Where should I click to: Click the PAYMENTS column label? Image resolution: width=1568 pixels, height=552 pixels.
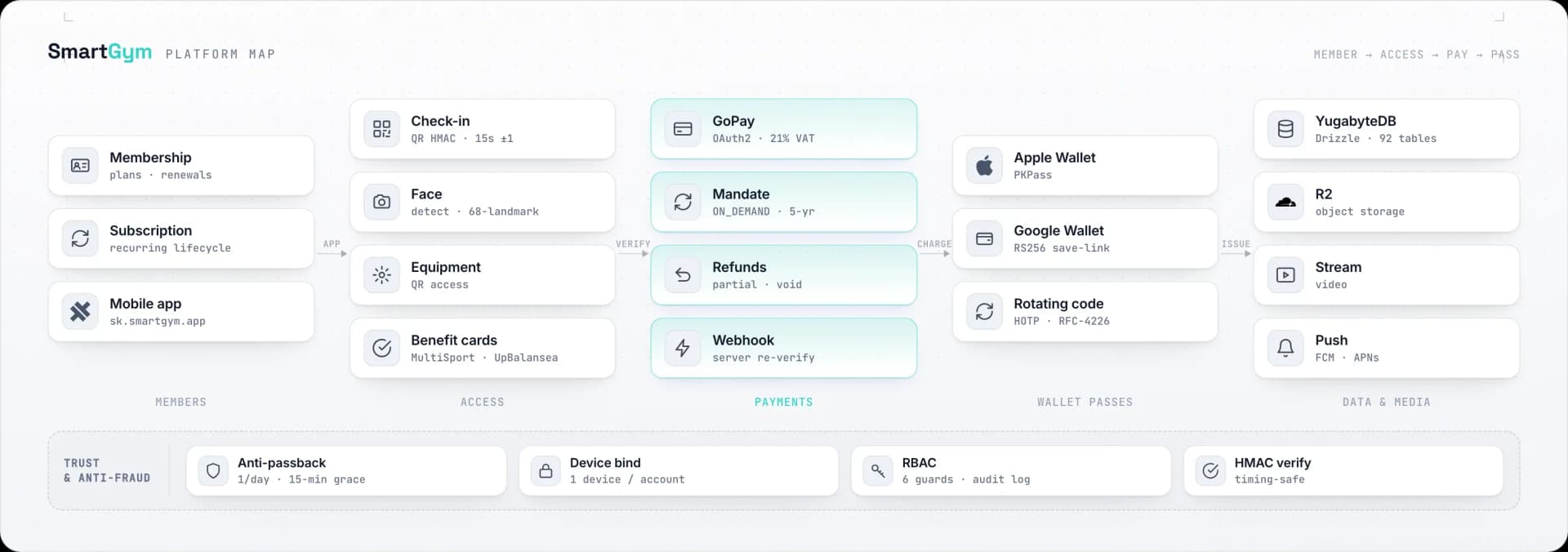(x=783, y=402)
